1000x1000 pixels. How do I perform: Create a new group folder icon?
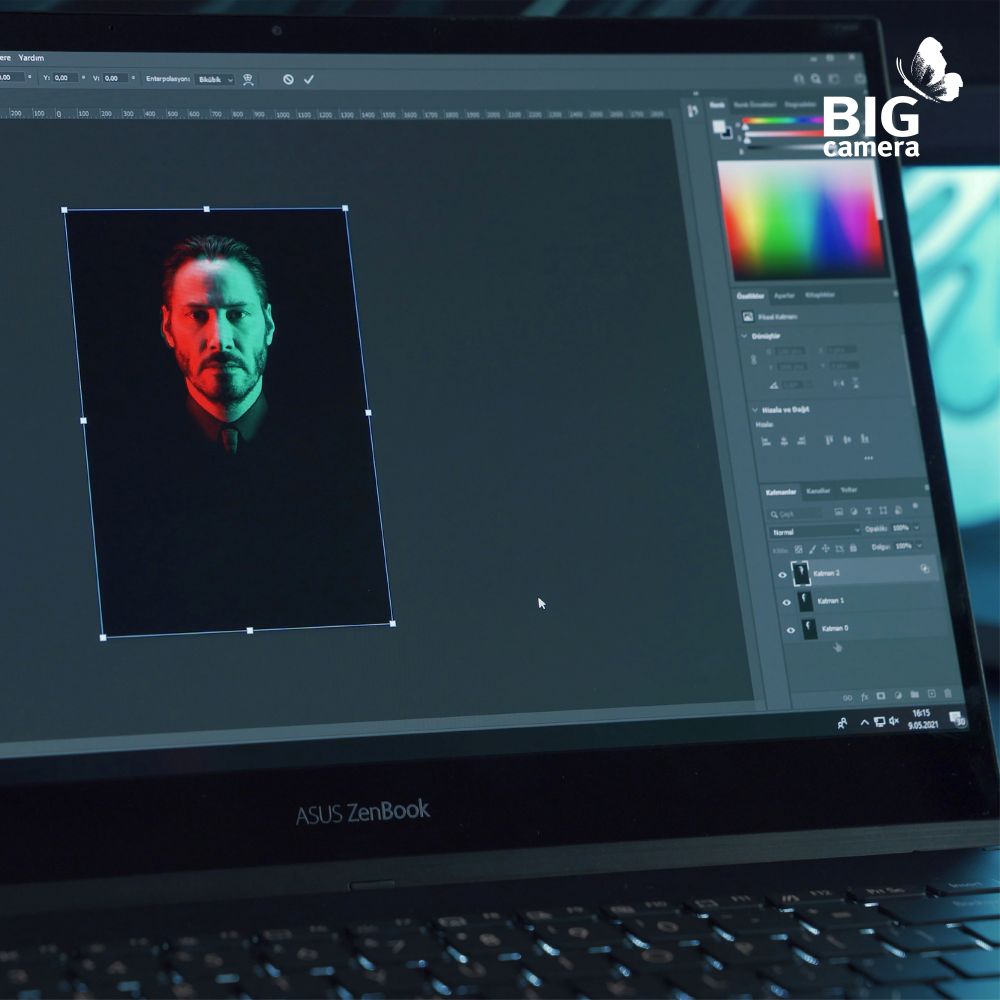point(915,694)
